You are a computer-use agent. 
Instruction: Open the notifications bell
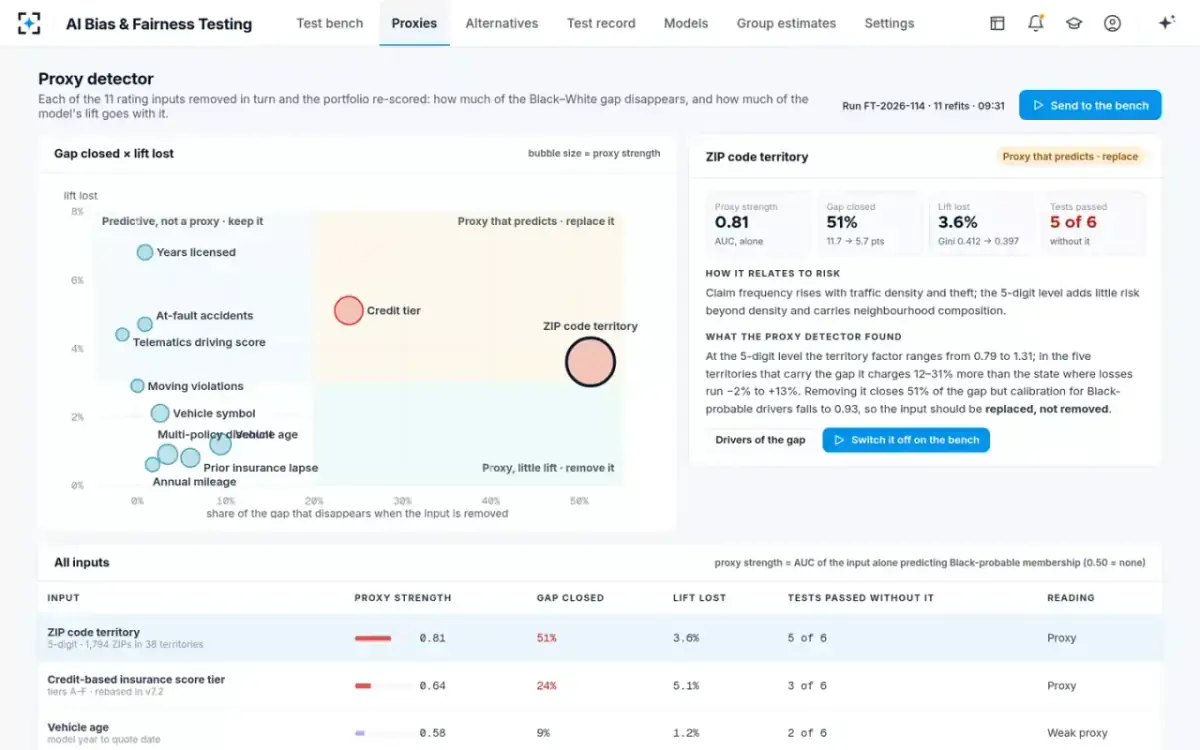1036,23
